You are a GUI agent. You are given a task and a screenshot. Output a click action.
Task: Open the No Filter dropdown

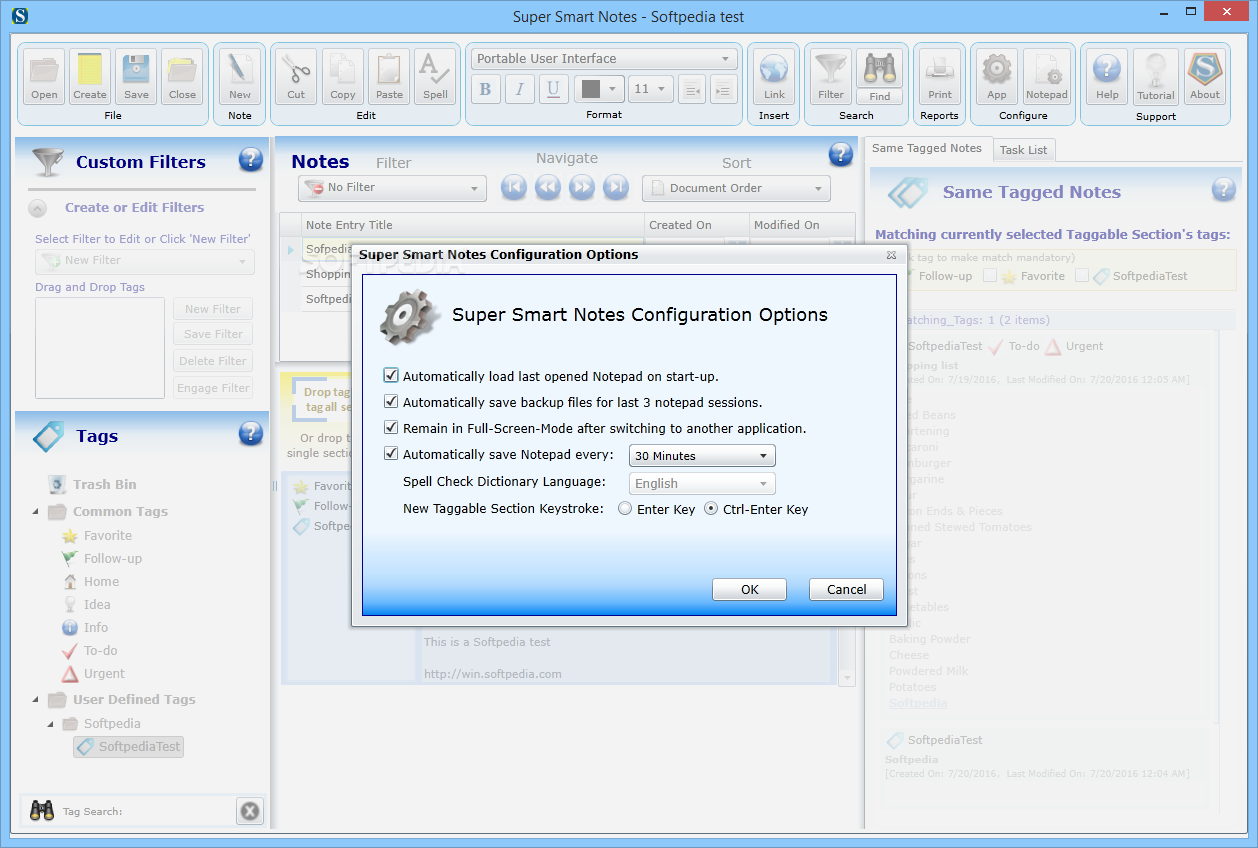tap(392, 188)
